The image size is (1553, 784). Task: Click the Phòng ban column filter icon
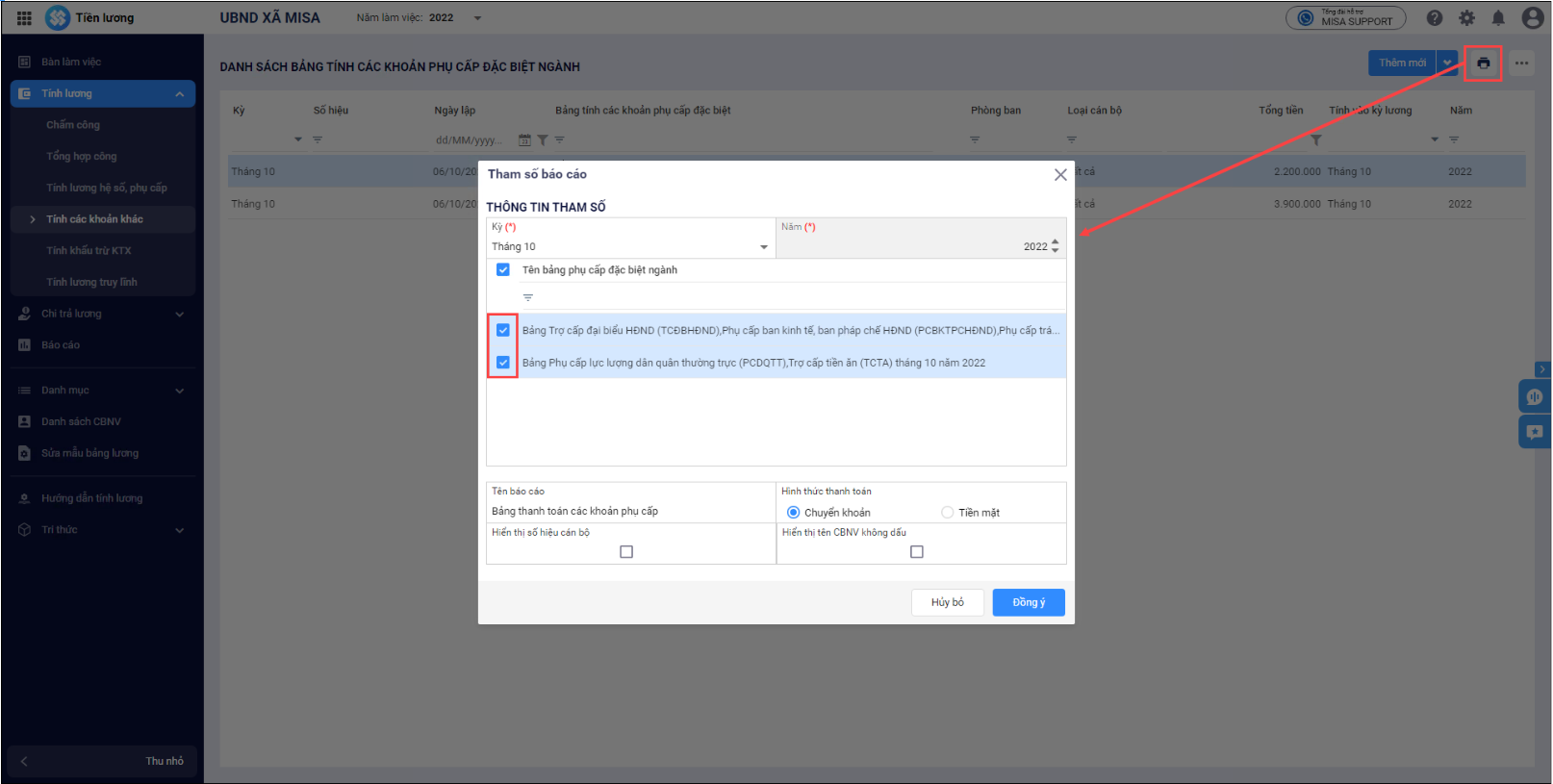(x=975, y=139)
